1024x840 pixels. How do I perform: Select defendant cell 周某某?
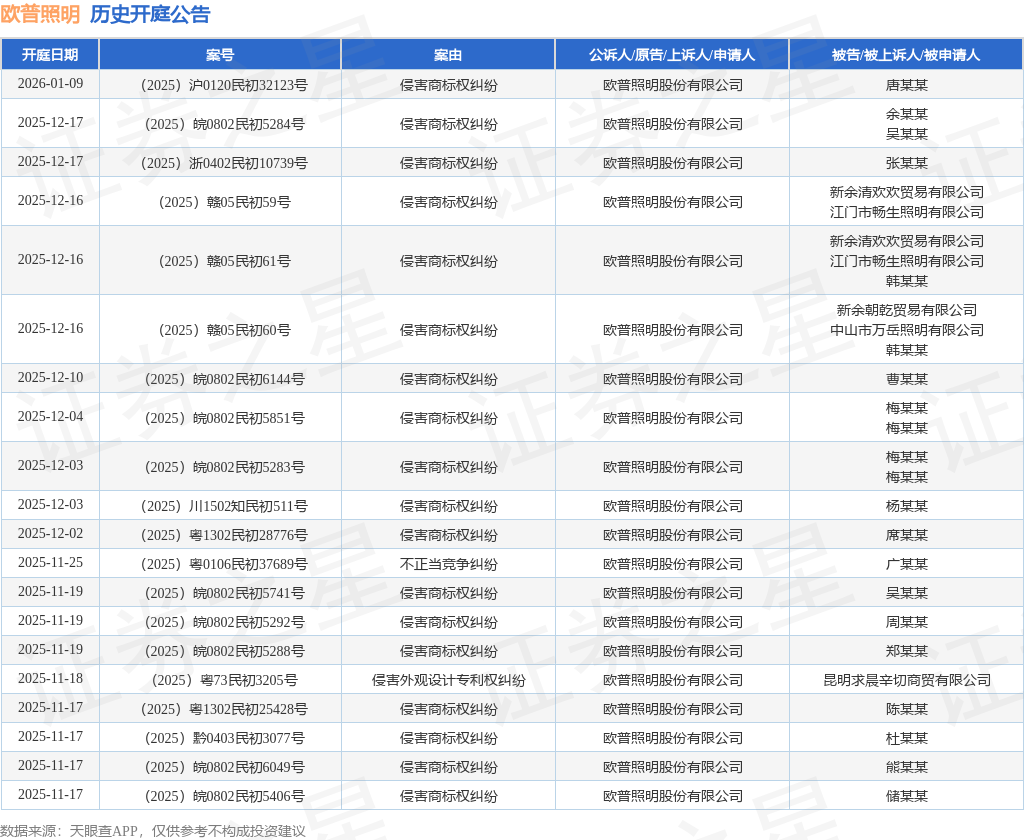(906, 622)
